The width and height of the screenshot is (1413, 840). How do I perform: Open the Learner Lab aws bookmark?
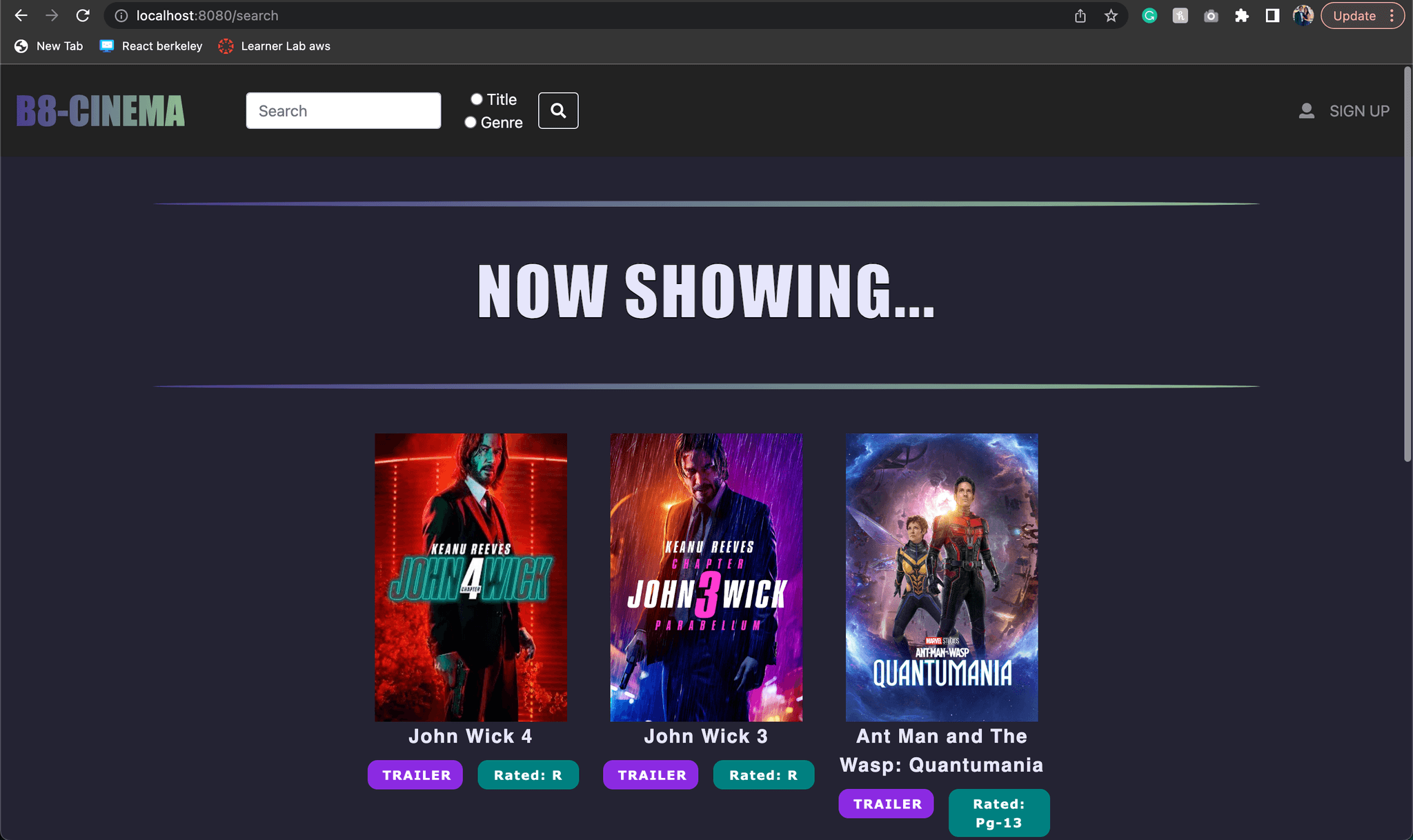coord(275,46)
